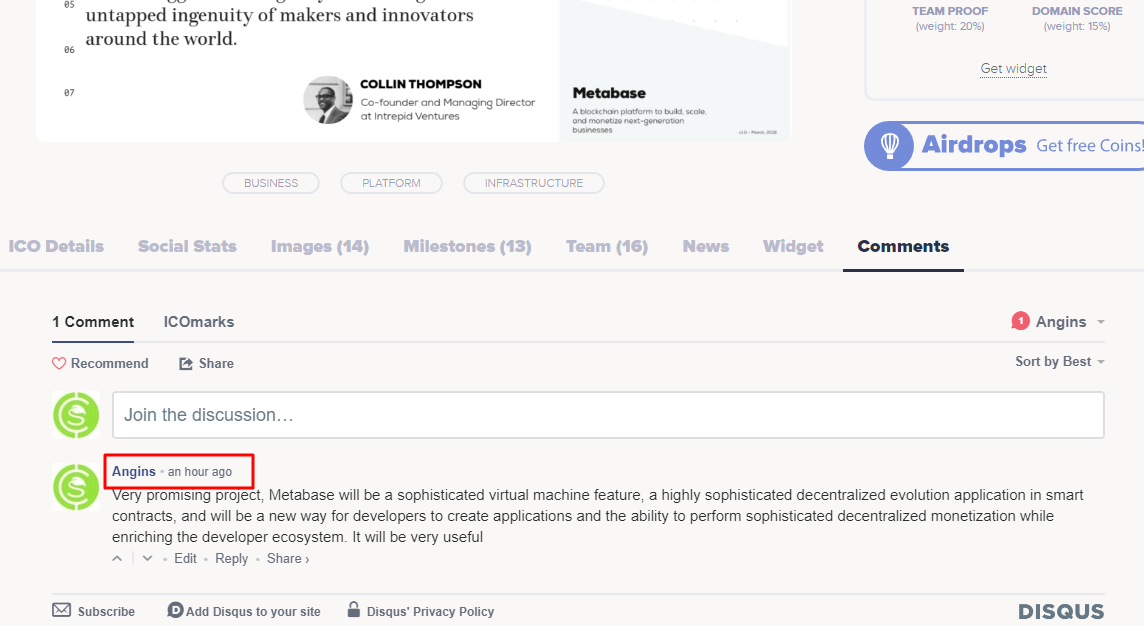The image size is (1144, 626).
Task: Click Share below the comment
Action: (287, 559)
